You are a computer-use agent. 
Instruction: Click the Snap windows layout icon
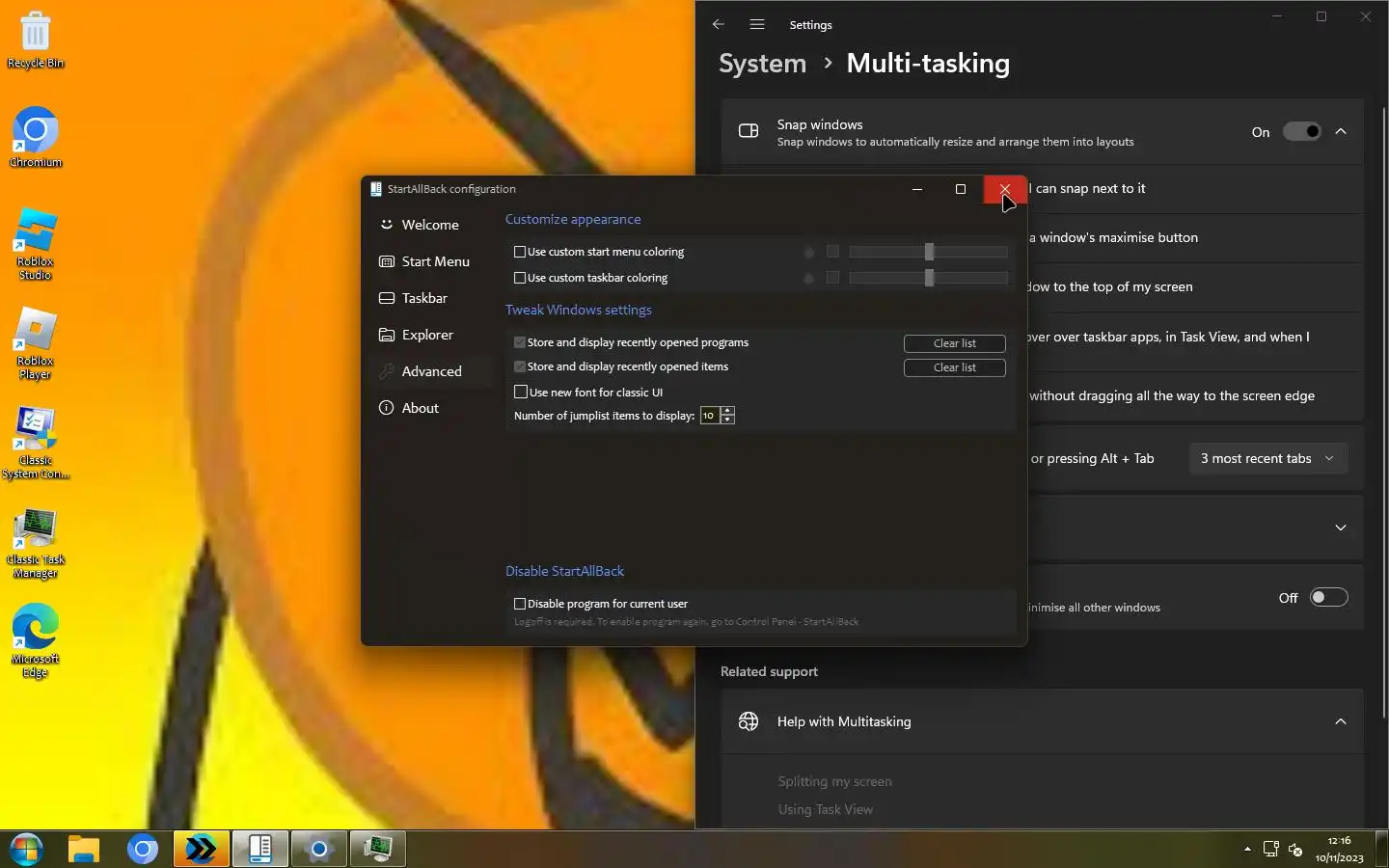point(749,131)
